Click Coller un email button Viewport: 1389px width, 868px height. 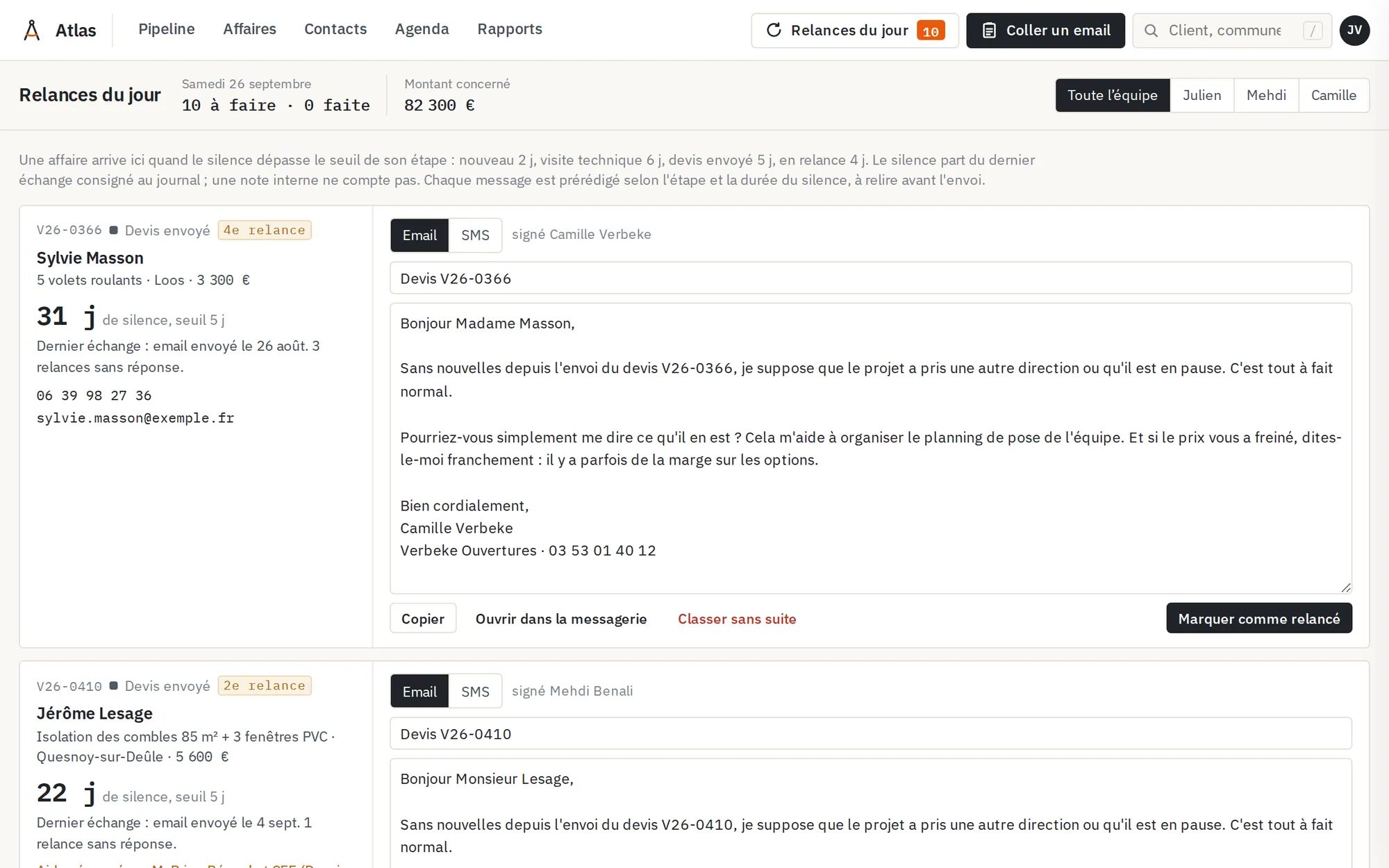[x=1045, y=31]
